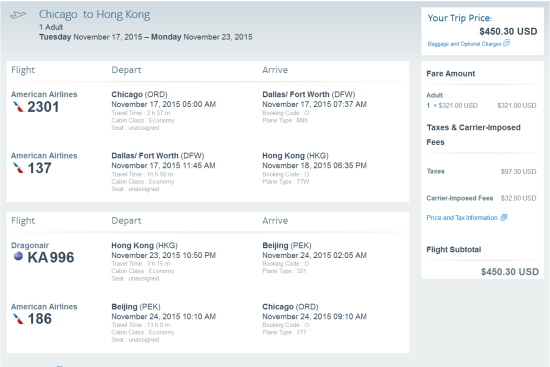The height and width of the screenshot is (367, 550).
Task: Click departure time November 23, 2015 10:50 PM
Action: [163, 255]
